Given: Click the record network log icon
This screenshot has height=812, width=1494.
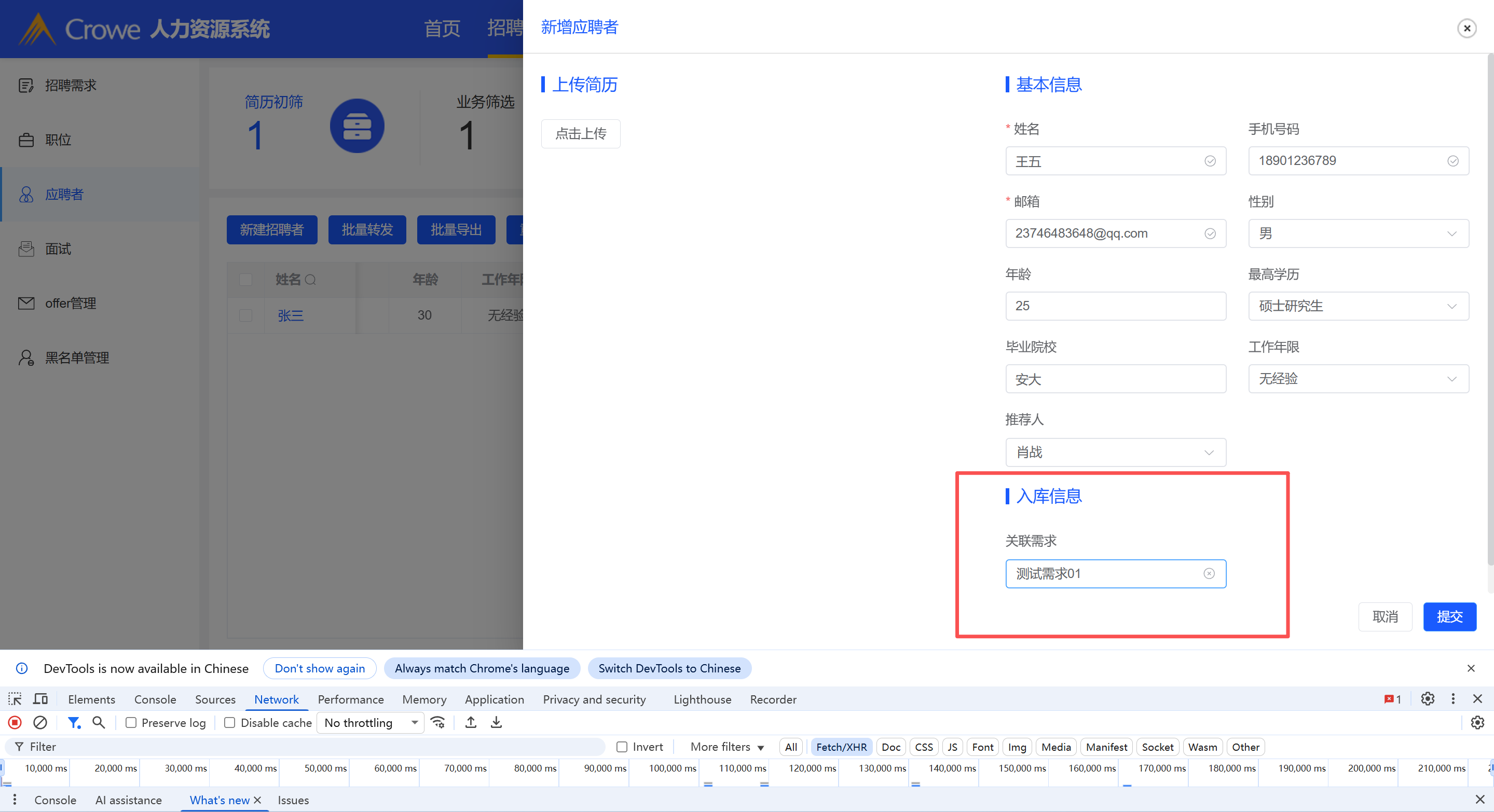Looking at the screenshot, I should click(x=15, y=723).
